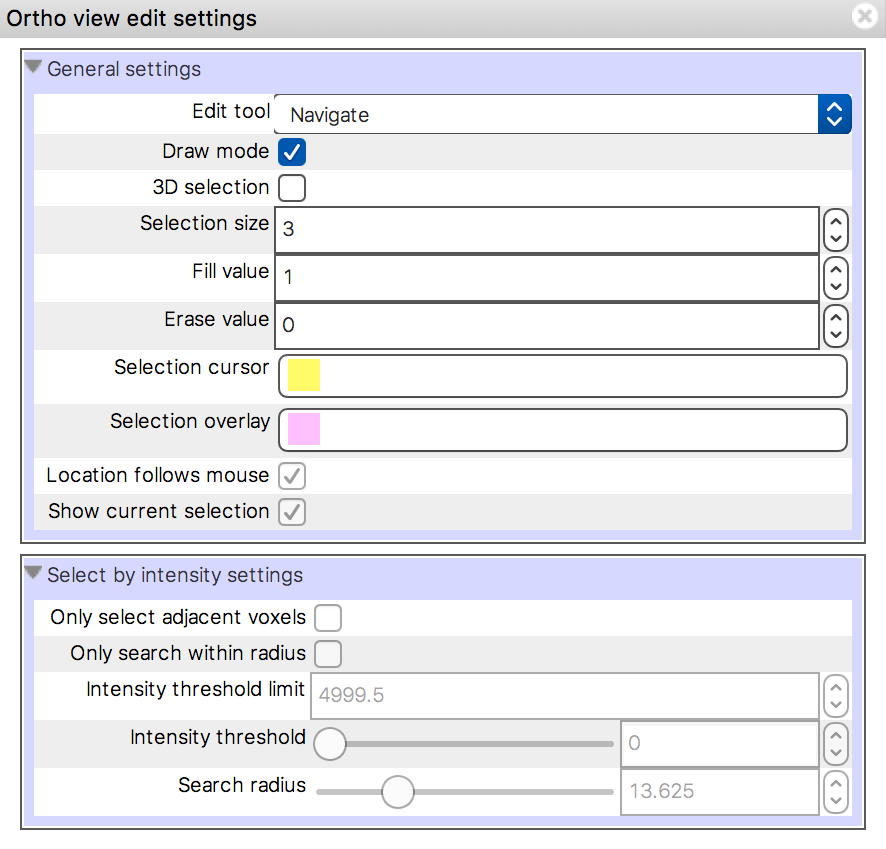
Task: Click the Intensity threshold slider handle
Action: [330, 744]
